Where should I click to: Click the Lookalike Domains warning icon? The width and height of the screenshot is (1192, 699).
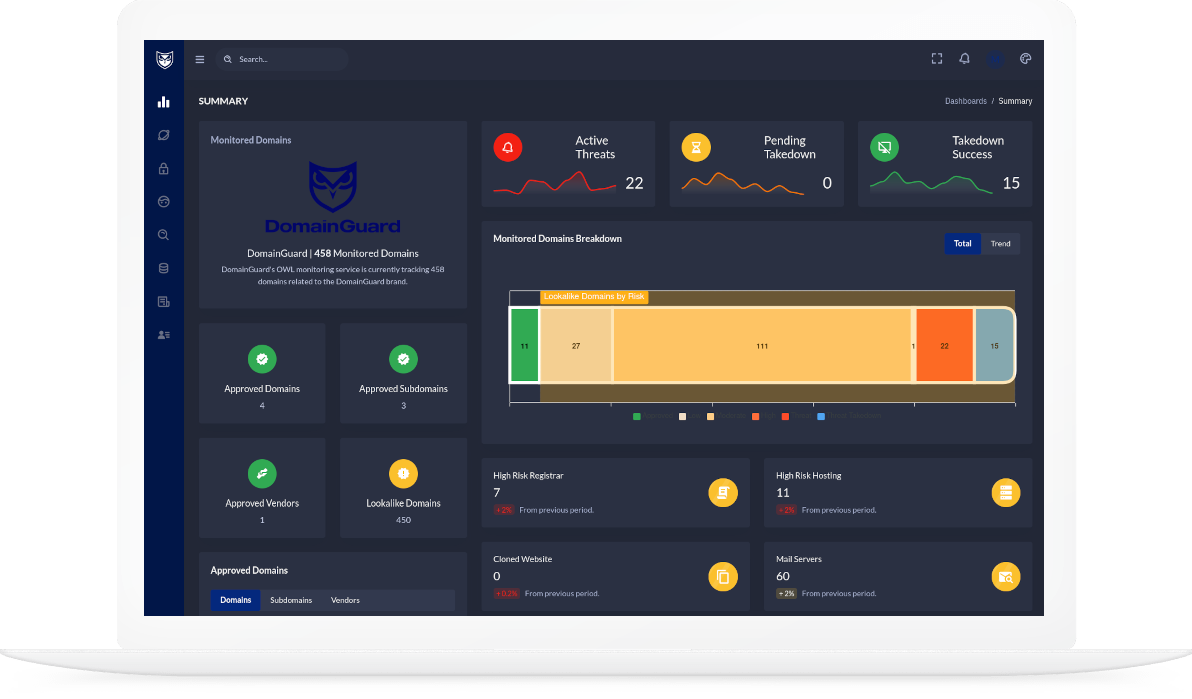click(404, 474)
